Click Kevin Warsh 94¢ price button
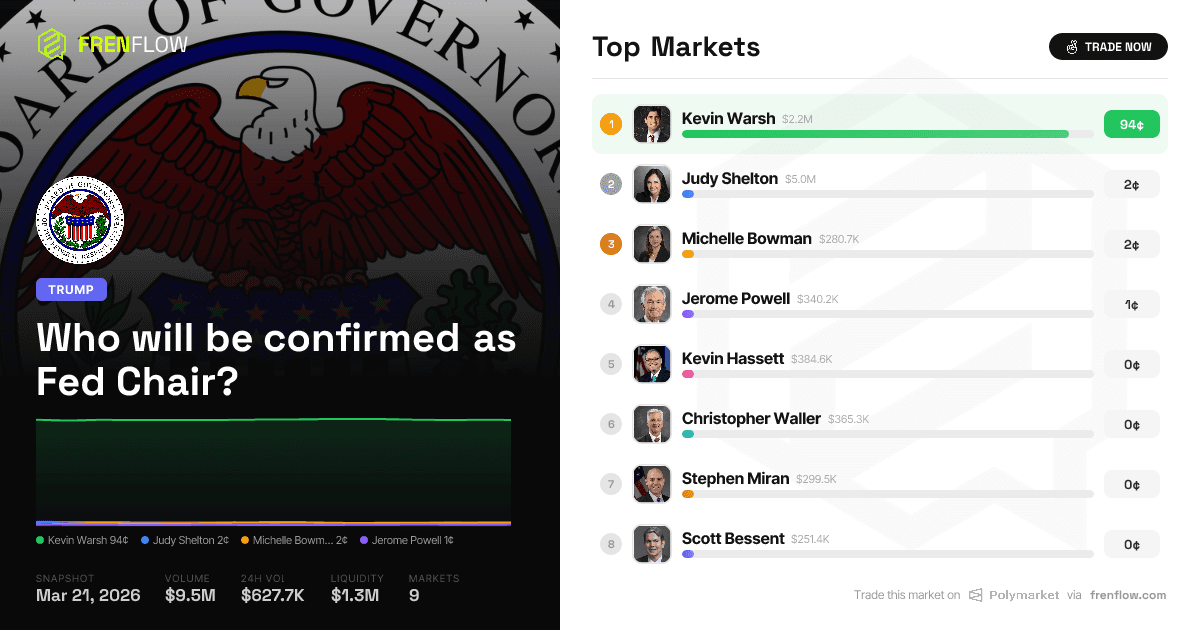Image resolution: width=1200 pixels, height=630 pixels. pyautogui.click(x=1131, y=124)
